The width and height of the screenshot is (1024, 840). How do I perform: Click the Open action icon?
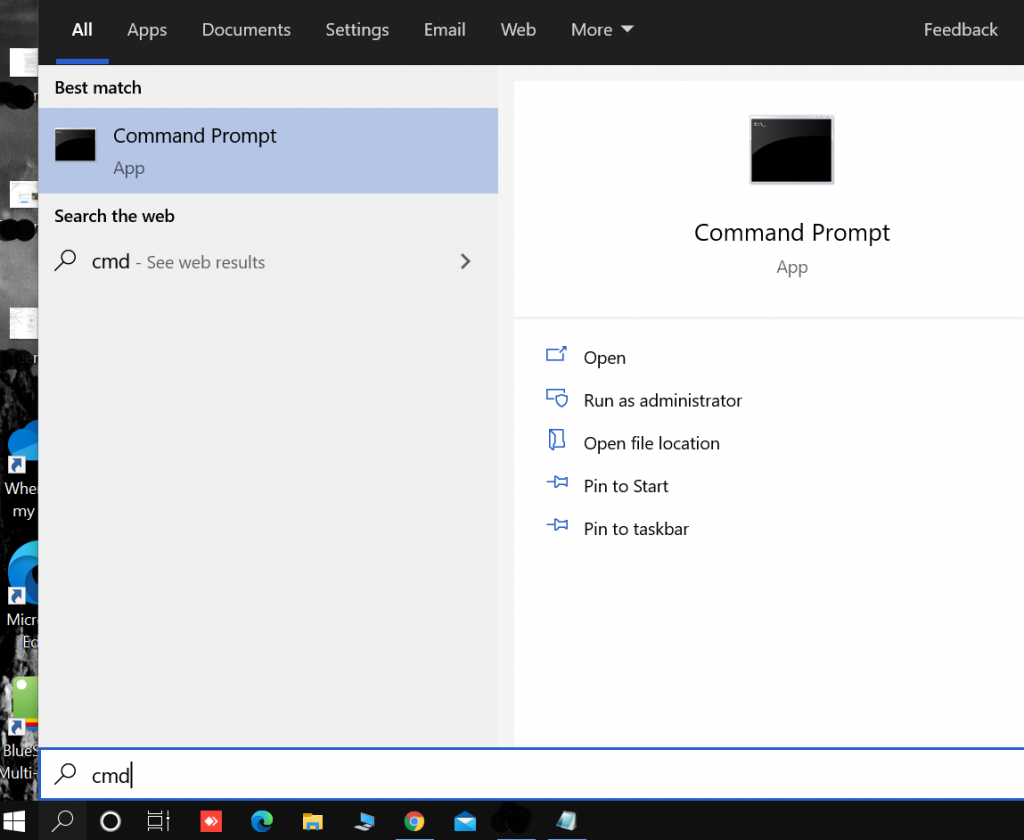pyautogui.click(x=556, y=355)
